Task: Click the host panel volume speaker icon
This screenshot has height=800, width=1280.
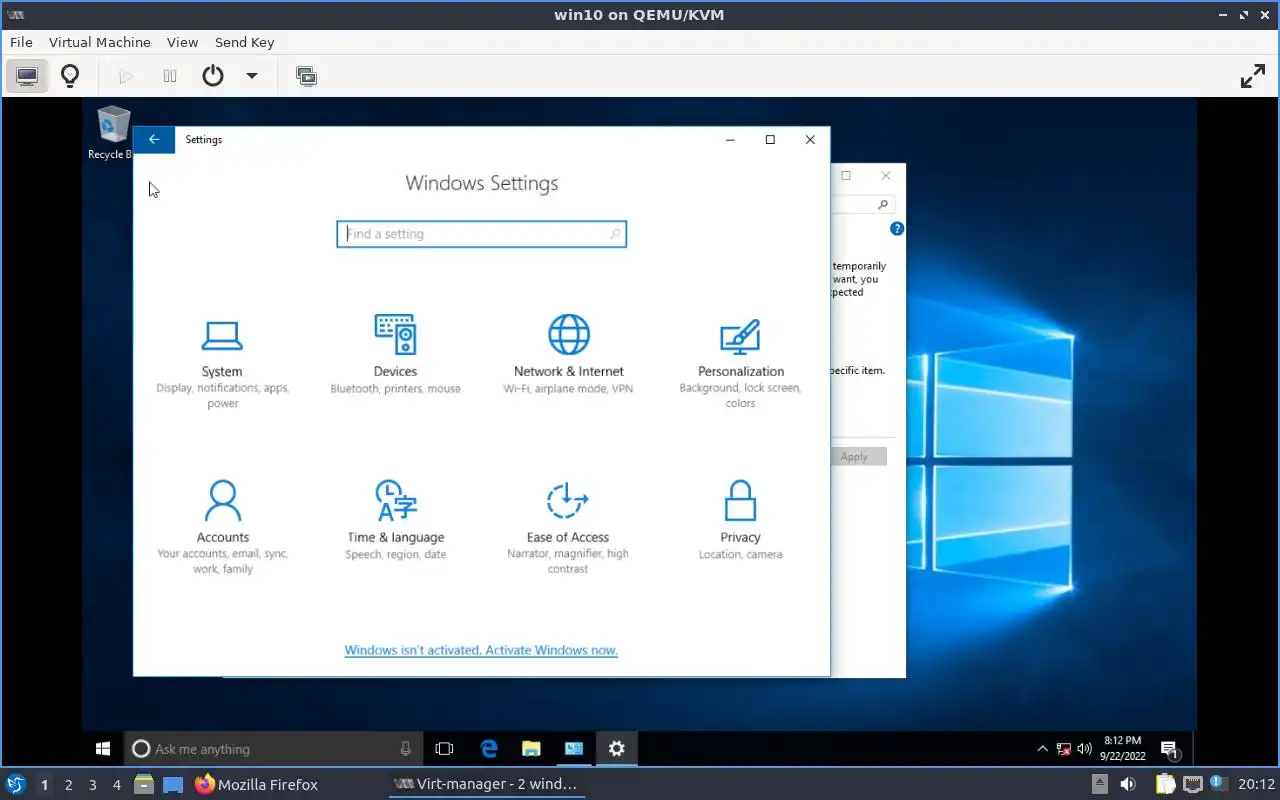Action: click(x=1127, y=784)
